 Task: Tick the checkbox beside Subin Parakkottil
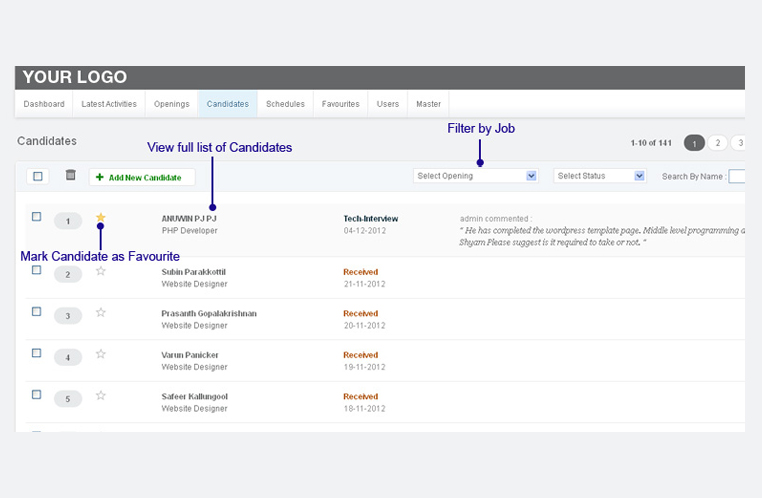pyautogui.click(x=37, y=270)
